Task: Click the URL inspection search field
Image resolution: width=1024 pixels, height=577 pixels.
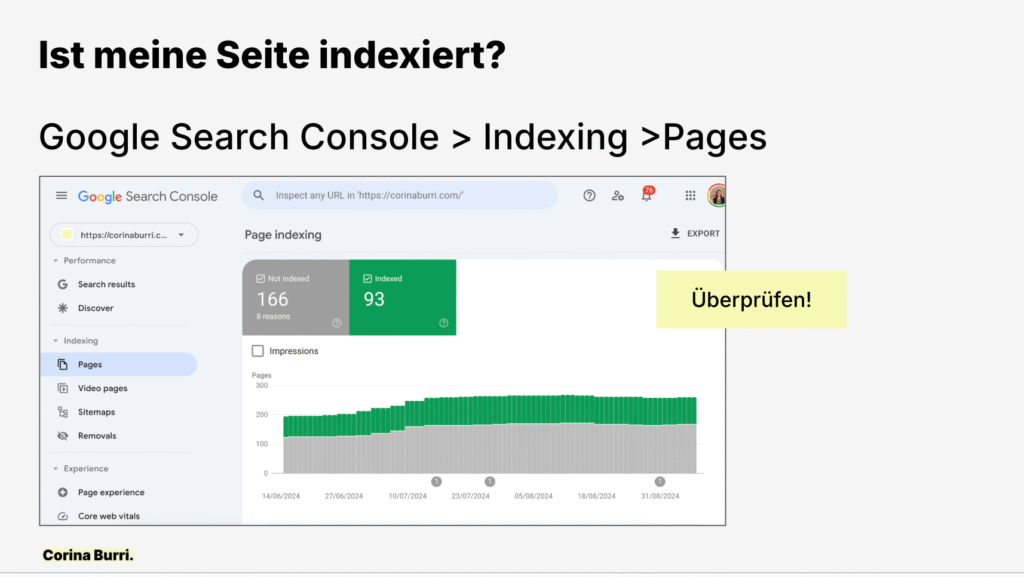Action: click(x=400, y=196)
